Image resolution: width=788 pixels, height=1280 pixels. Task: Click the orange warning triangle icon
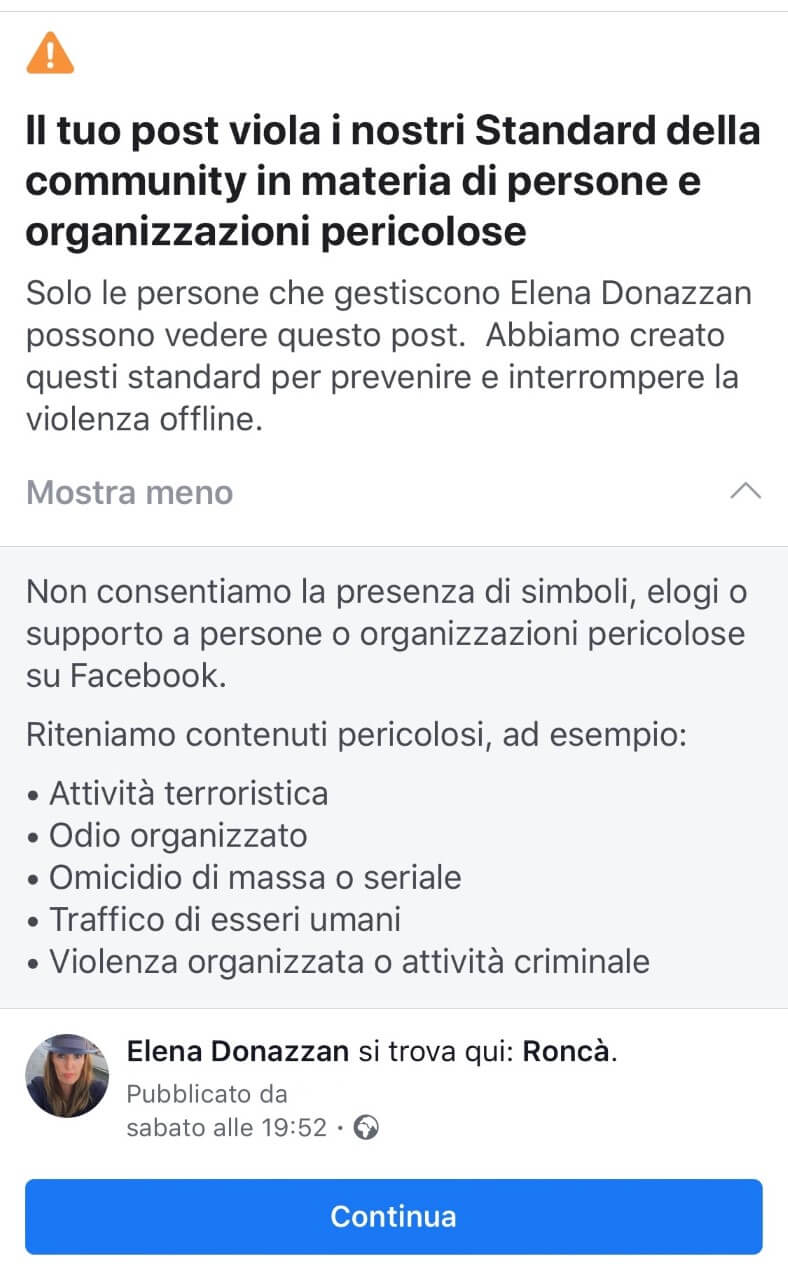tap(50, 52)
